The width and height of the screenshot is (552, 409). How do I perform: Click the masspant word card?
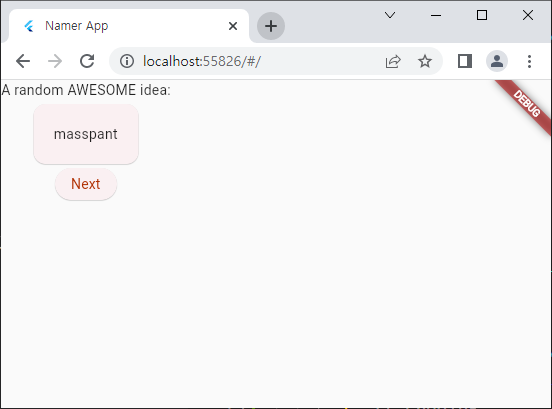pos(86,134)
